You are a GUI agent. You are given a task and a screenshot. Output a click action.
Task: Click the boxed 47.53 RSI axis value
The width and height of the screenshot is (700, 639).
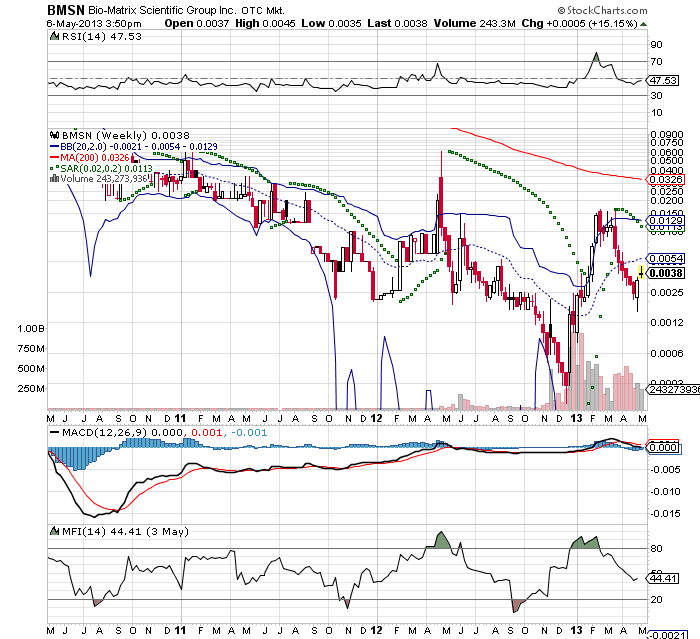663,80
